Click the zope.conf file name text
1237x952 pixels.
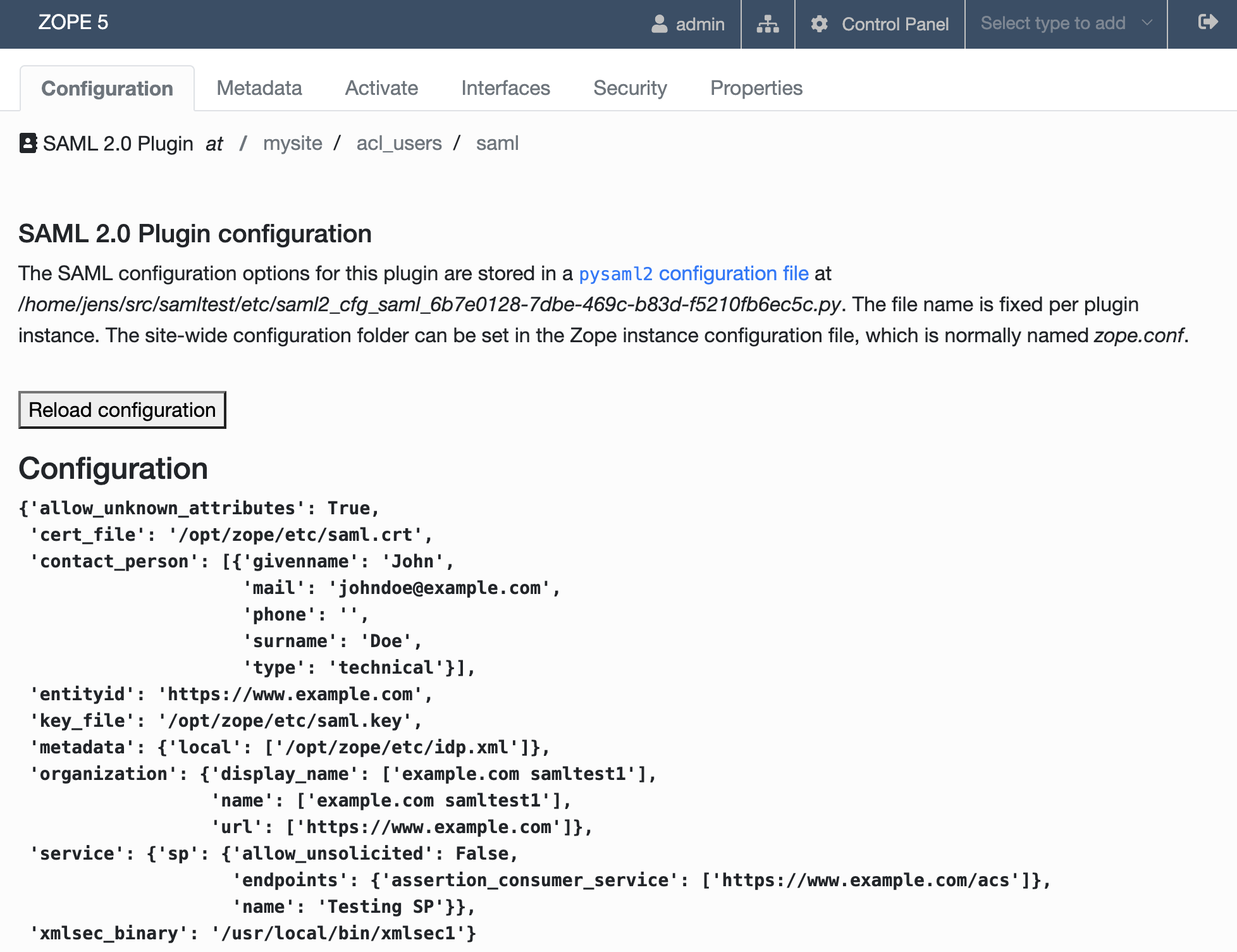[1138, 335]
